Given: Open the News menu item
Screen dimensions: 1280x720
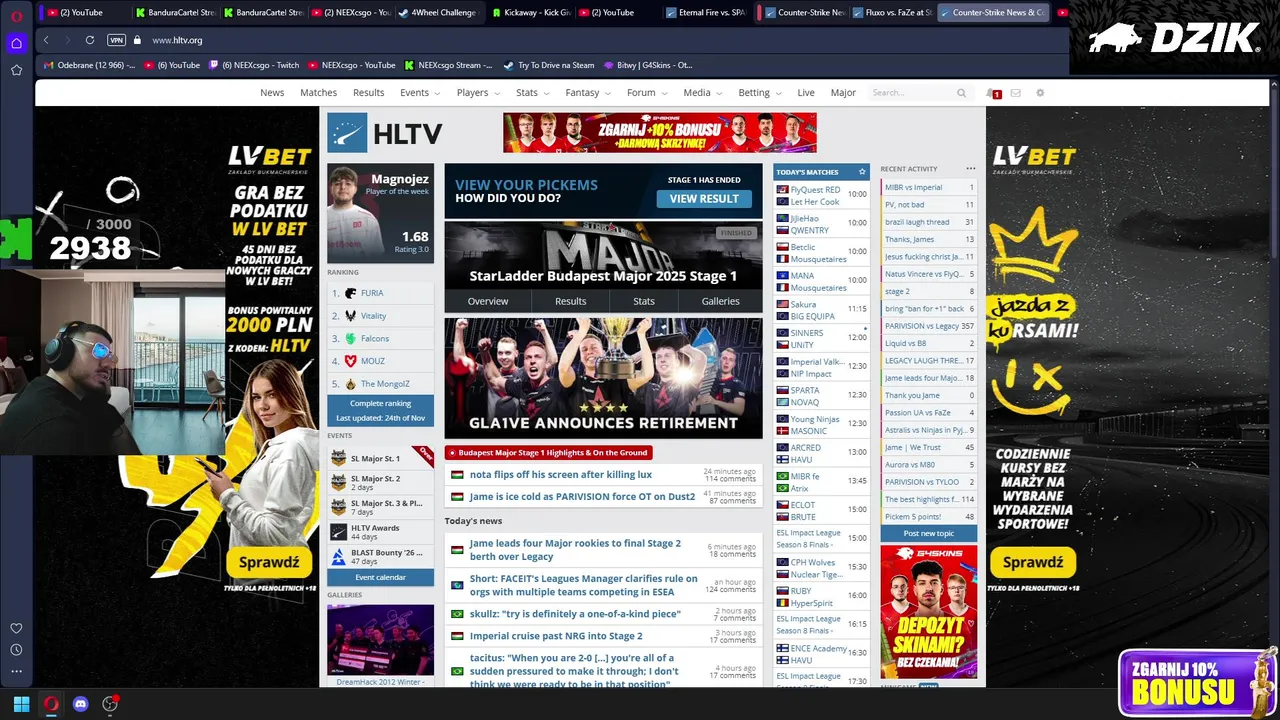Looking at the screenshot, I should pos(272,93).
